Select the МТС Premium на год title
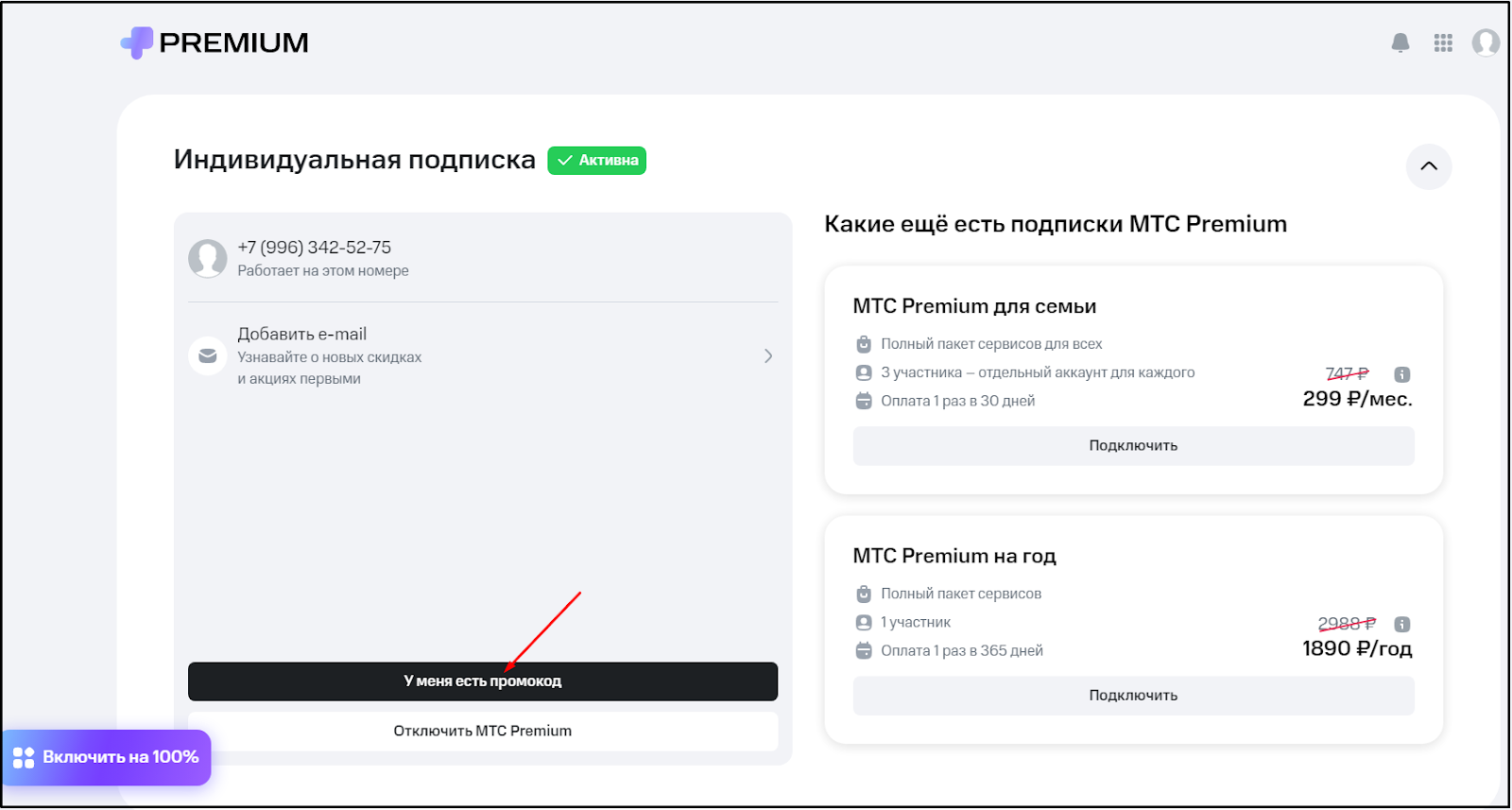 954,556
